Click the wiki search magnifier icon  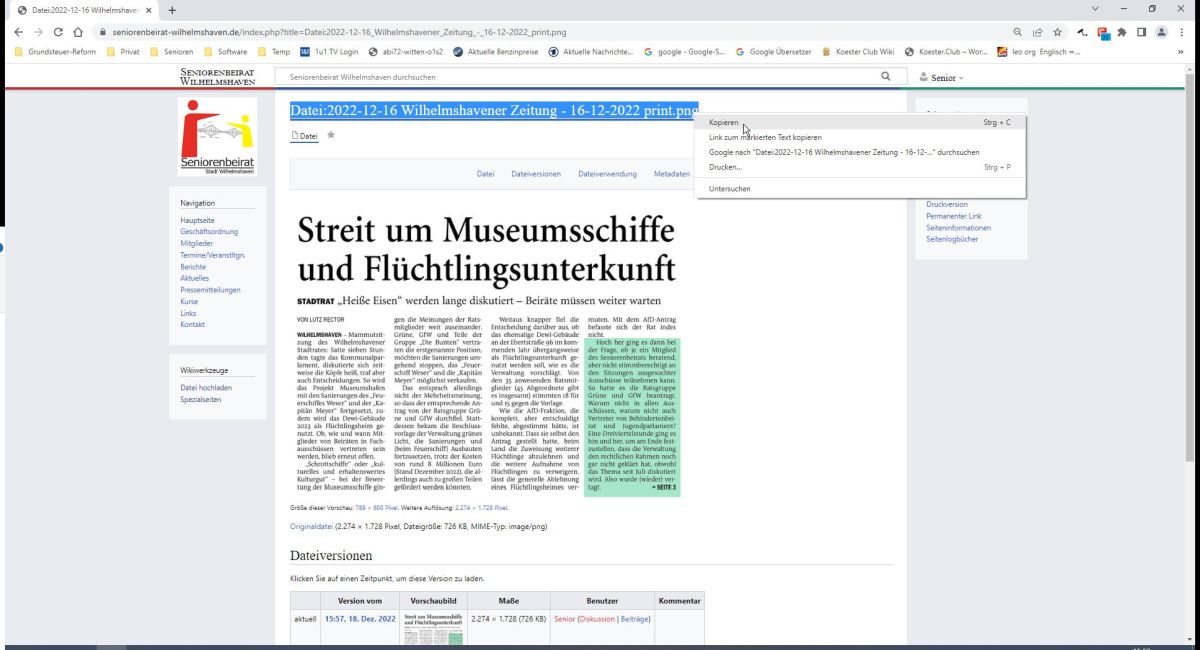point(885,76)
